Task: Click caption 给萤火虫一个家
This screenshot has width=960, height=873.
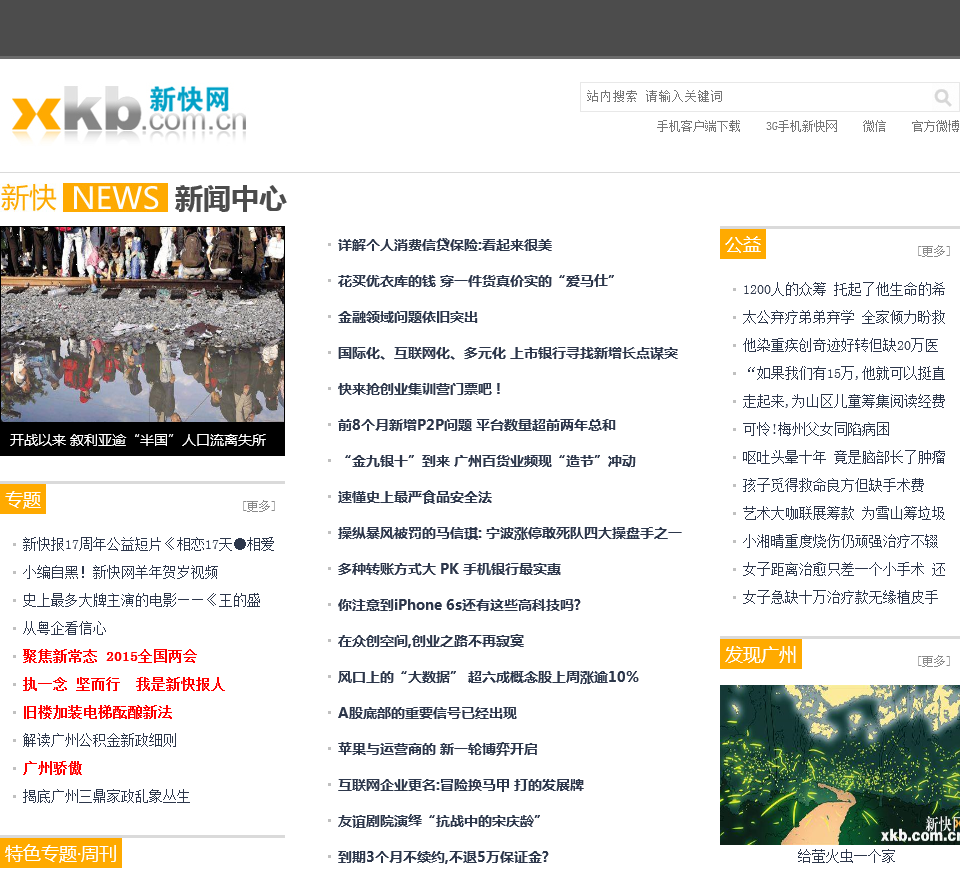Action: tap(846, 856)
